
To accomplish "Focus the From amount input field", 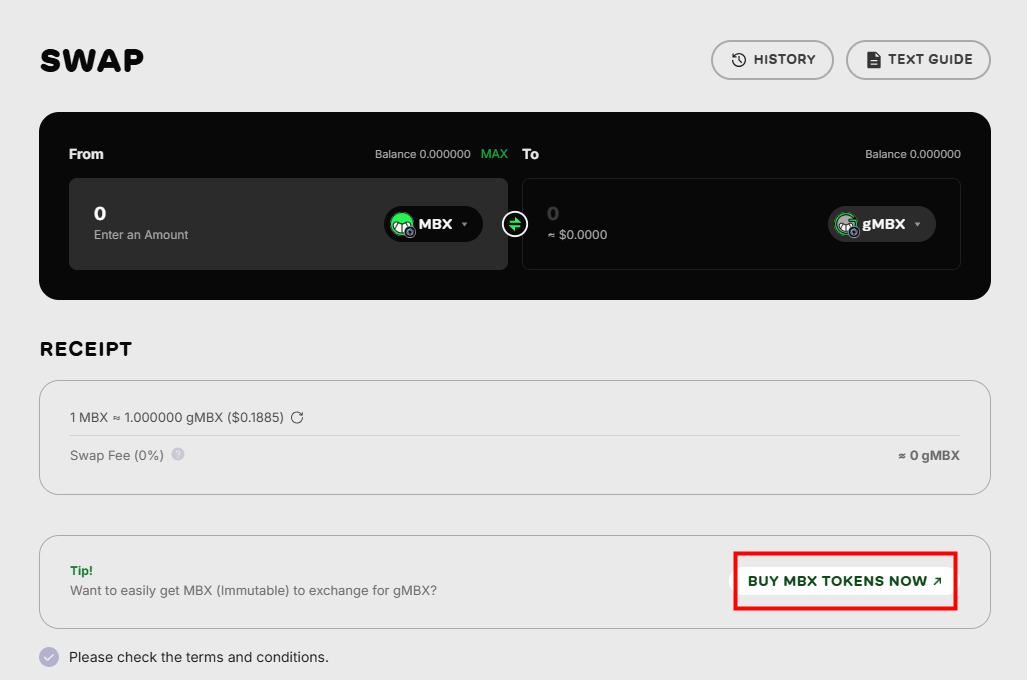I will tap(220, 223).
